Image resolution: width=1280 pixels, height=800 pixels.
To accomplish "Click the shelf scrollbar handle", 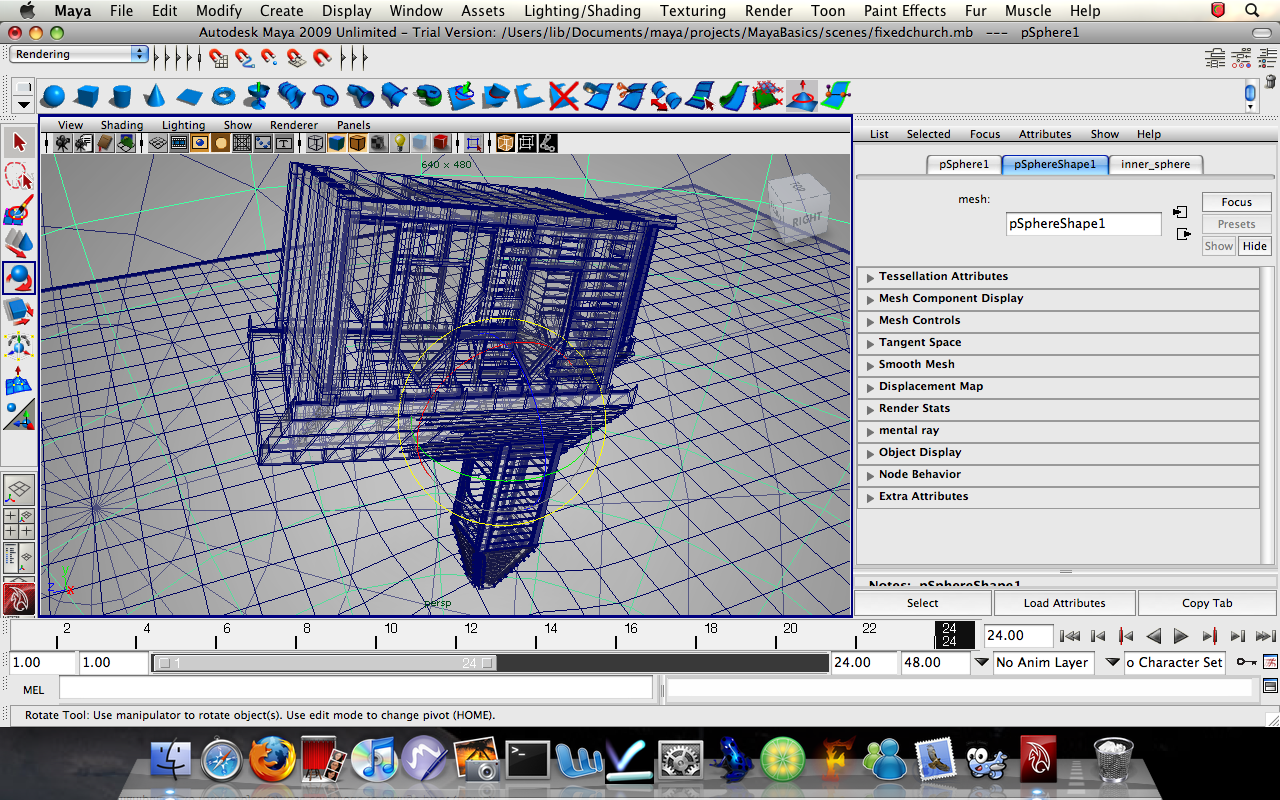I will click(1250, 94).
